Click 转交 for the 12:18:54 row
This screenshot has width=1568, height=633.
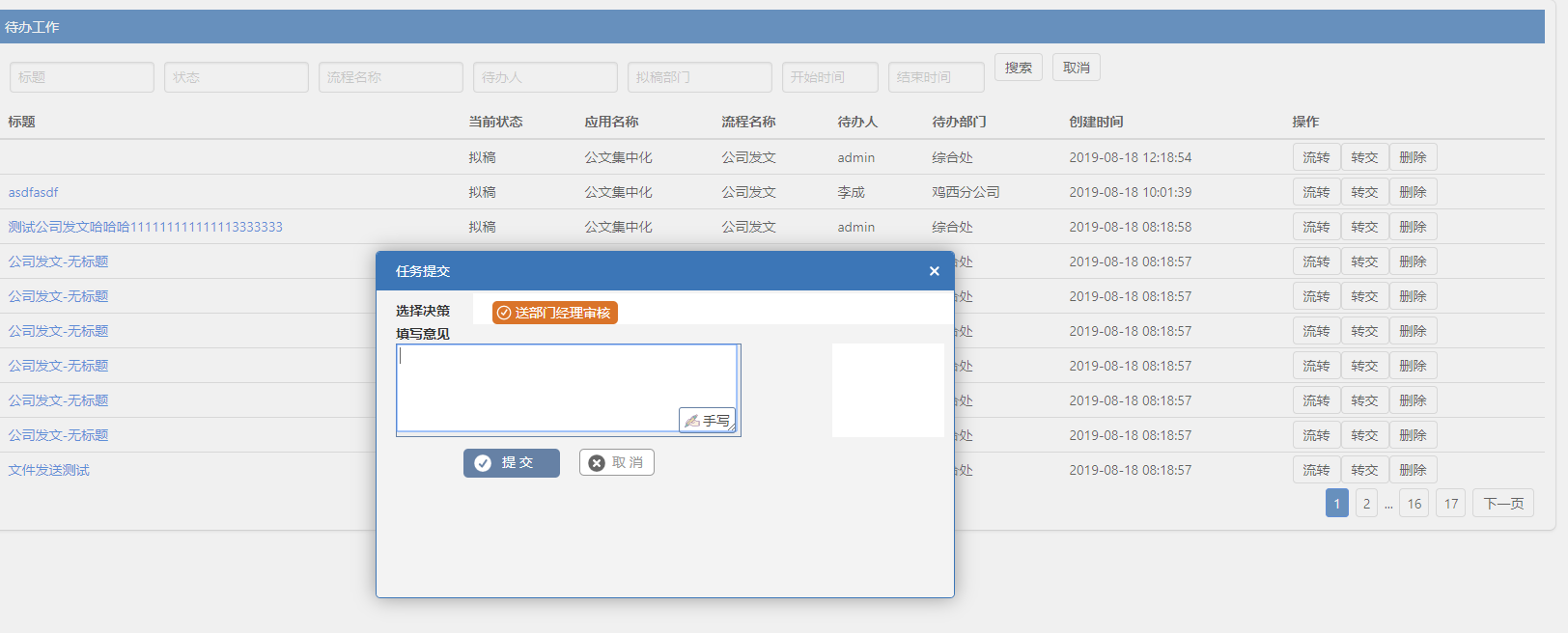(1364, 157)
